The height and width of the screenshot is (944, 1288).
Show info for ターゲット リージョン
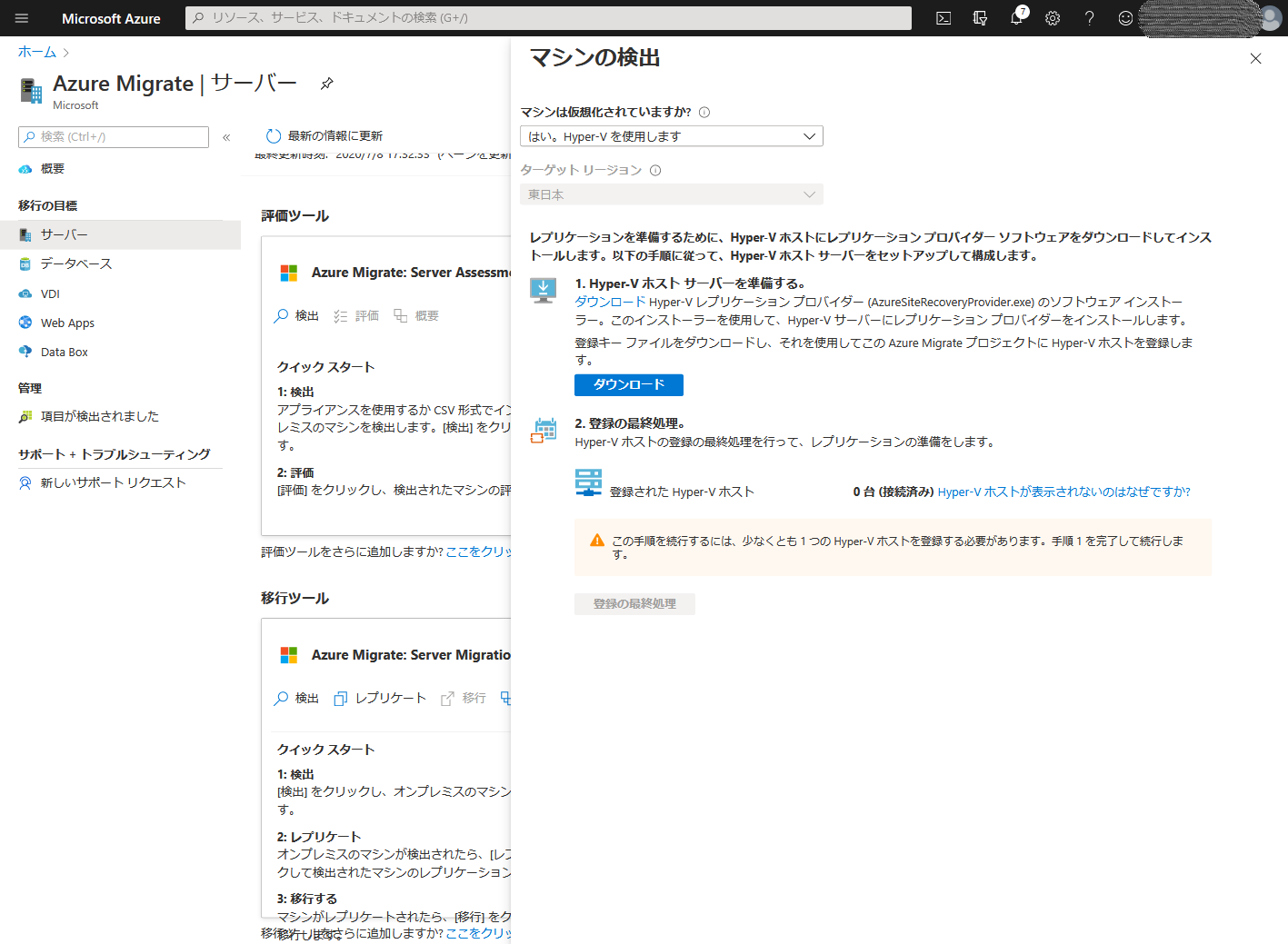[655, 170]
